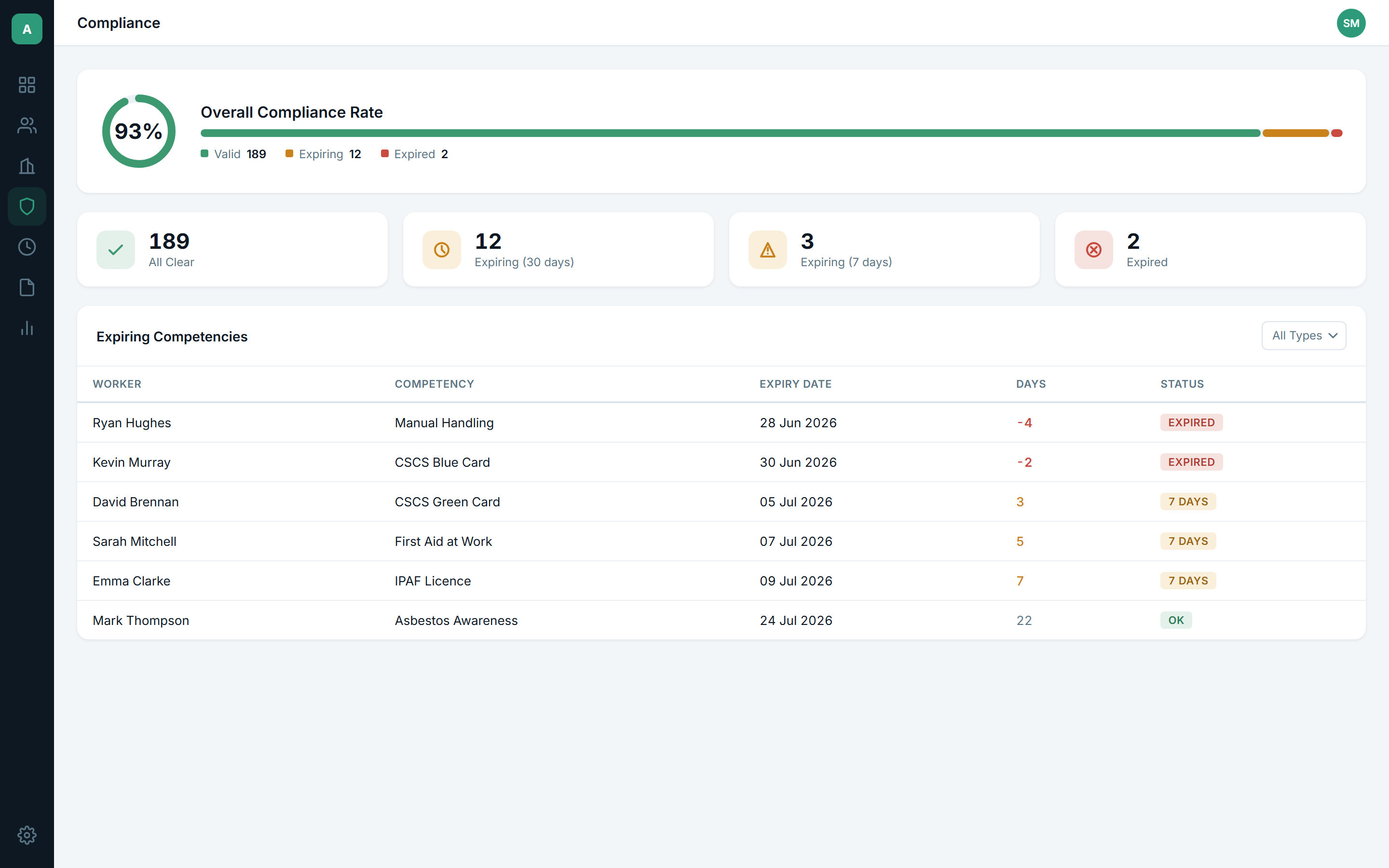Image resolution: width=1389 pixels, height=868 pixels.
Task: Click the -4 days value for Ryan Hughes
Action: 1024,422
